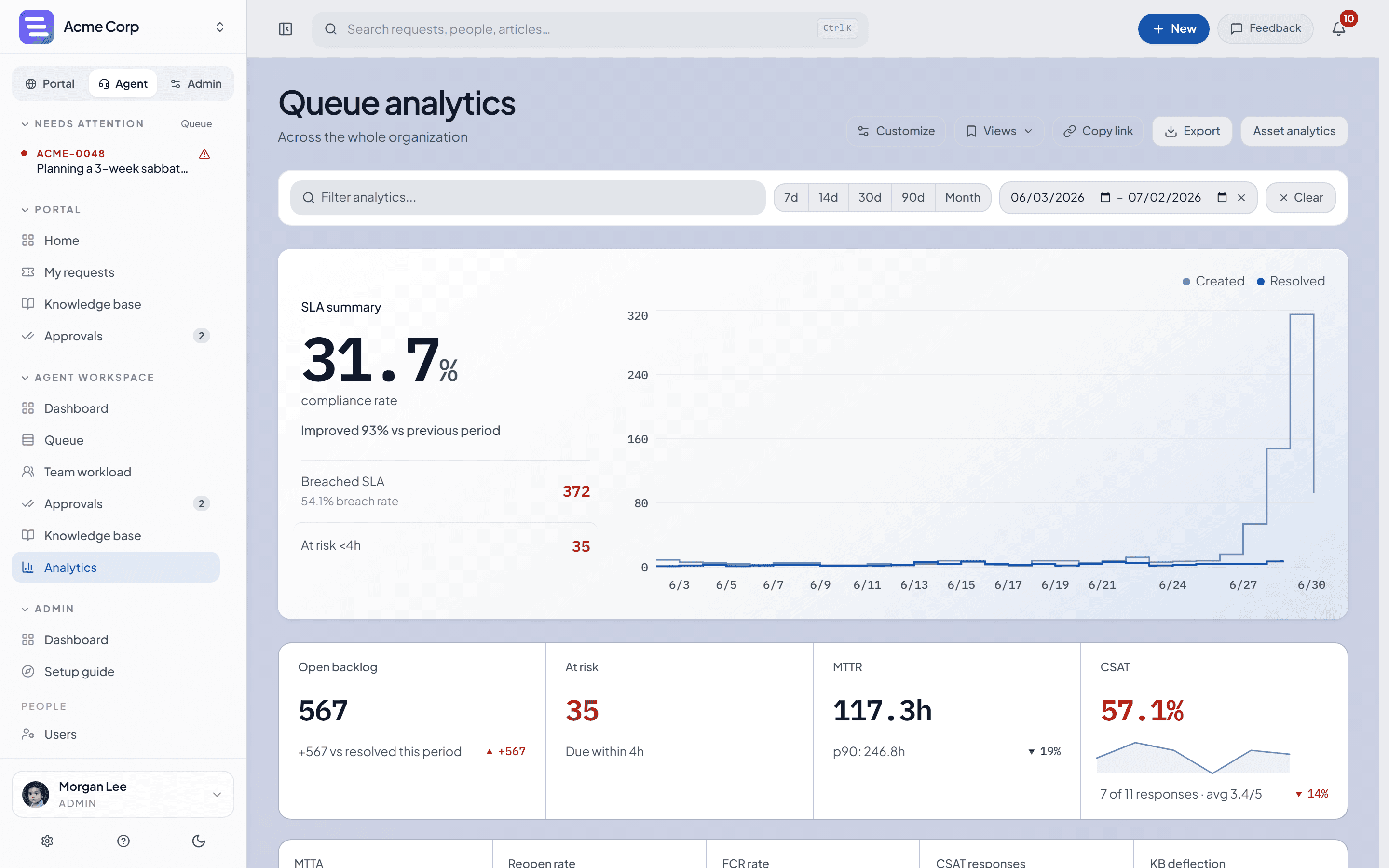Expand the Morgan Lee account menu

217,795
